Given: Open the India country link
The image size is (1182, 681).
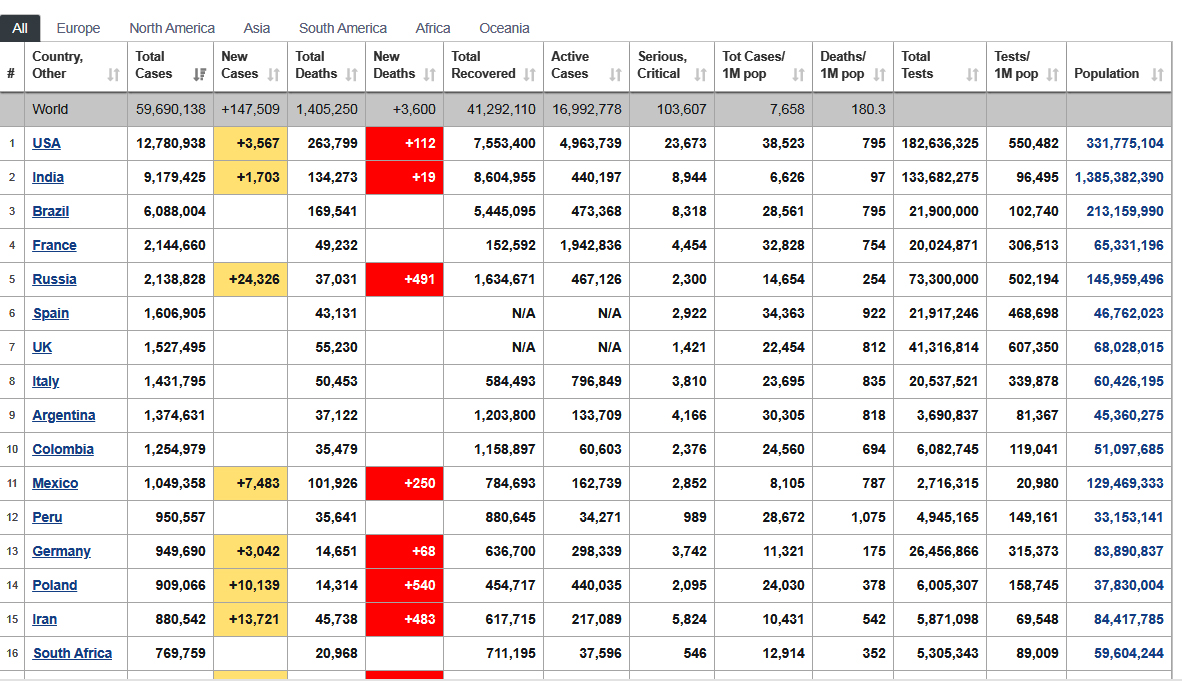Looking at the screenshot, I should (48, 177).
